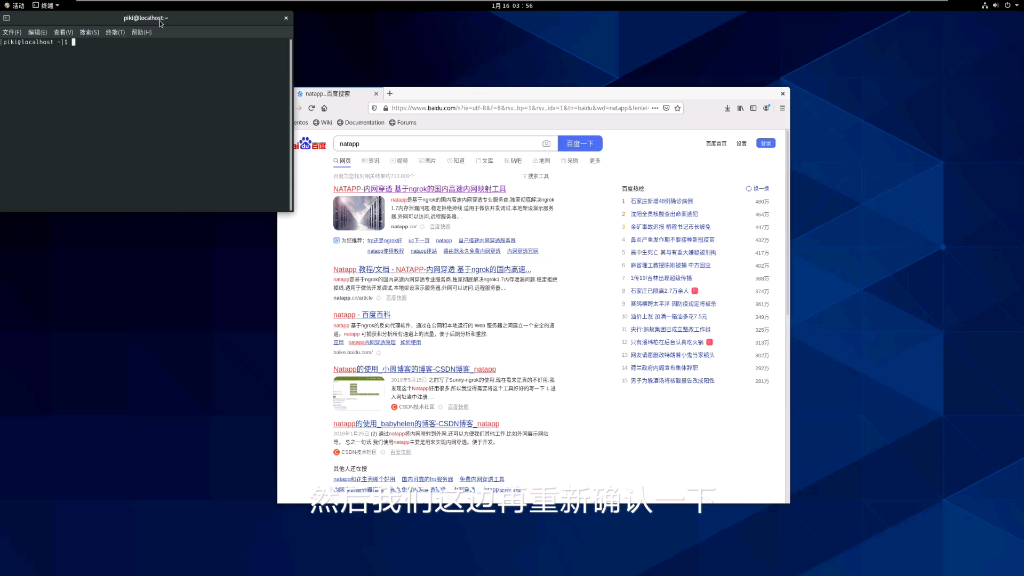The height and width of the screenshot is (576, 1024).
Task: Click the Wiki bookmark
Action: (323, 123)
